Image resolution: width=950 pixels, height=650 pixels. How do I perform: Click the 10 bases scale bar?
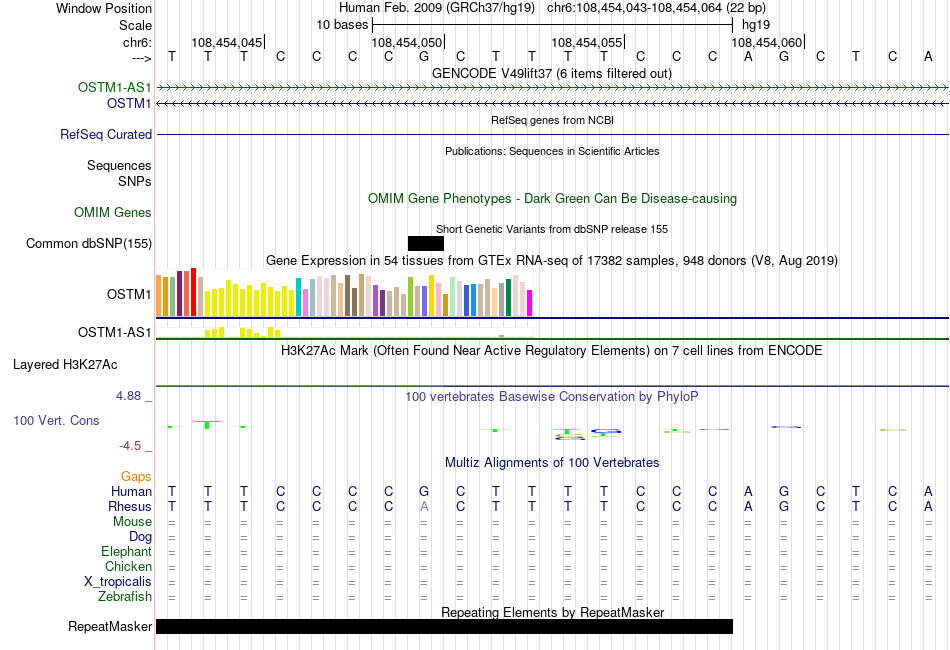553,25
